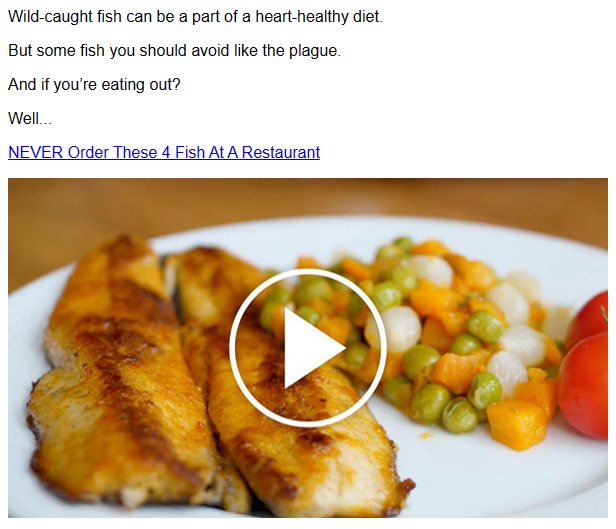The width and height of the screenshot is (616, 529).
Task: Click the word "NEVER" in the hyperlink
Action: click(35, 152)
